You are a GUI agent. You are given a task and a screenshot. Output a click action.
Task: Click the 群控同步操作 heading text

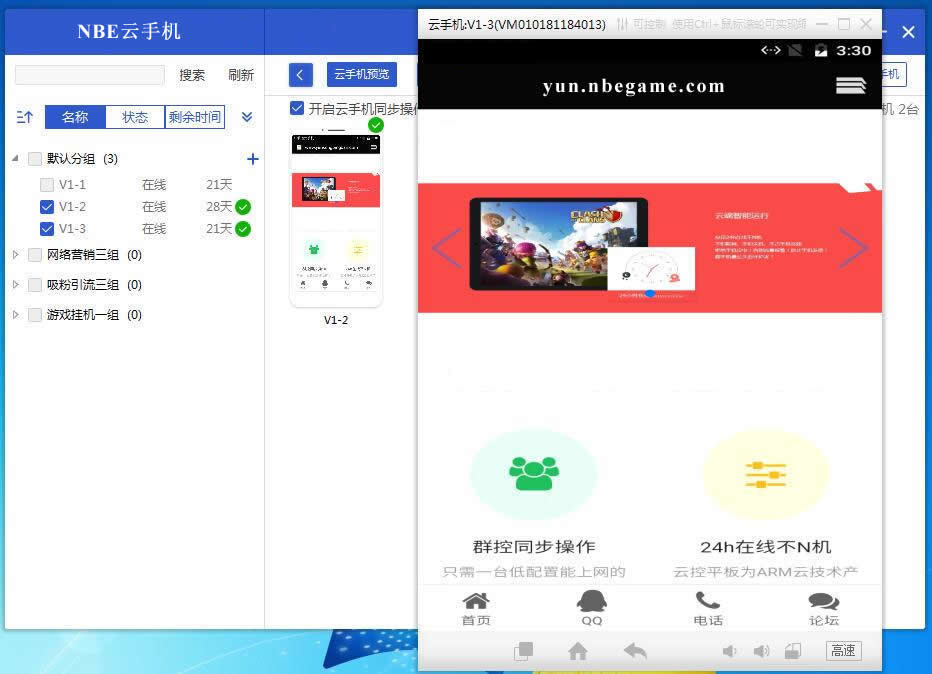click(534, 547)
